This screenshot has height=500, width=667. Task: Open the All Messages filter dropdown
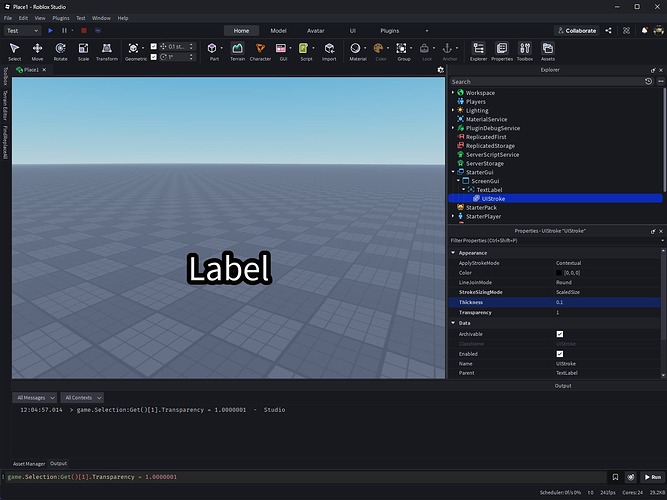point(34,398)
